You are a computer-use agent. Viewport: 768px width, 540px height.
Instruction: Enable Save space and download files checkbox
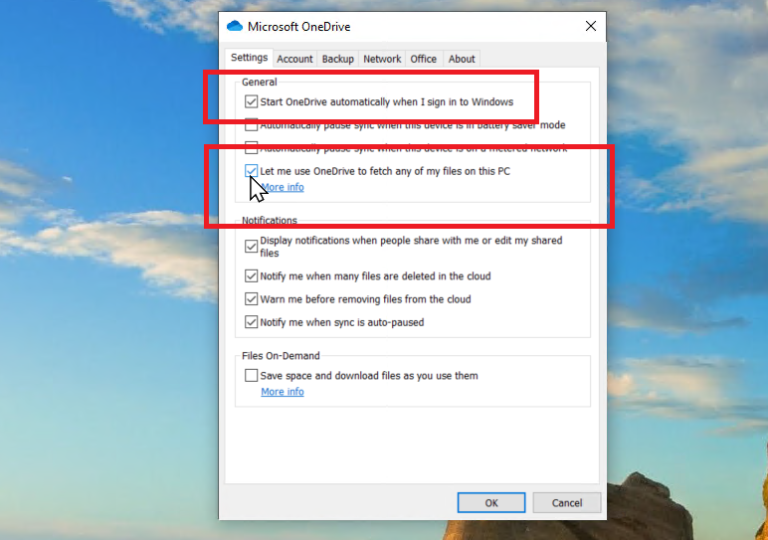(251, 375)
